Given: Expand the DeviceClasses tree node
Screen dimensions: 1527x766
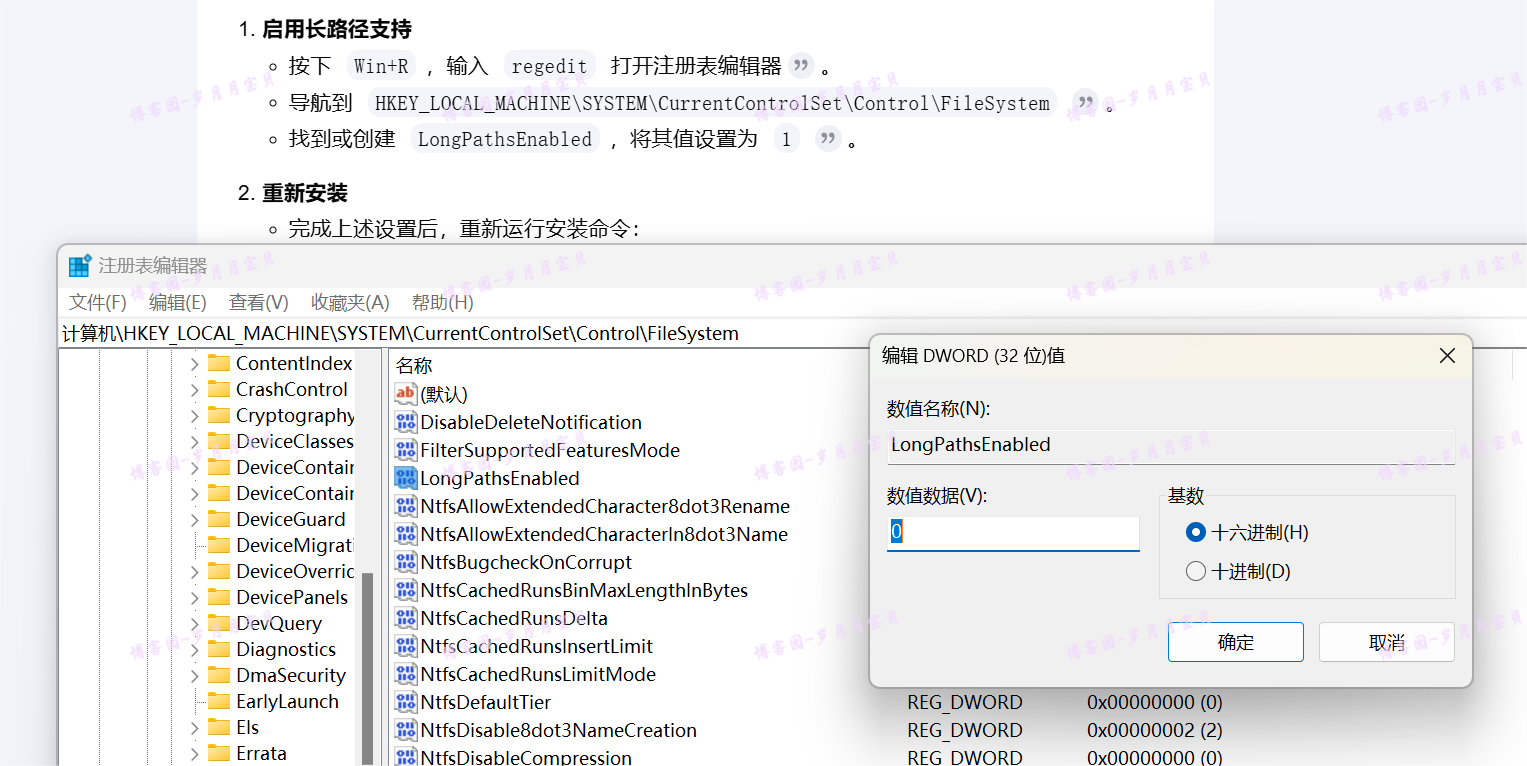Looking at the screenshot, I should point(194,441).
